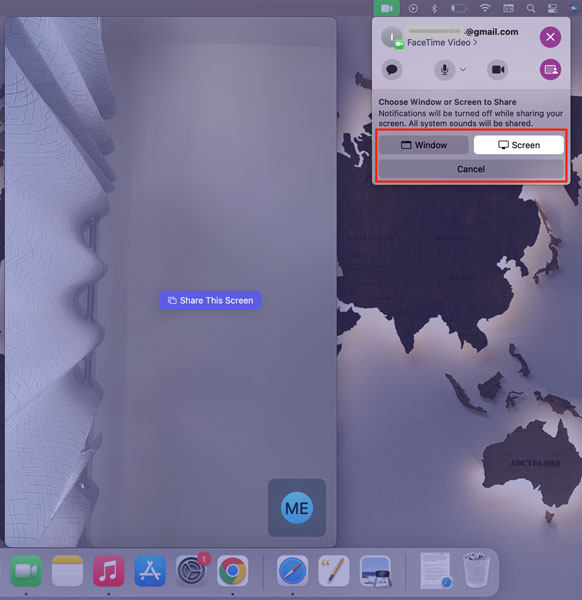Choose Screen sharing option

tap(518, 145)
